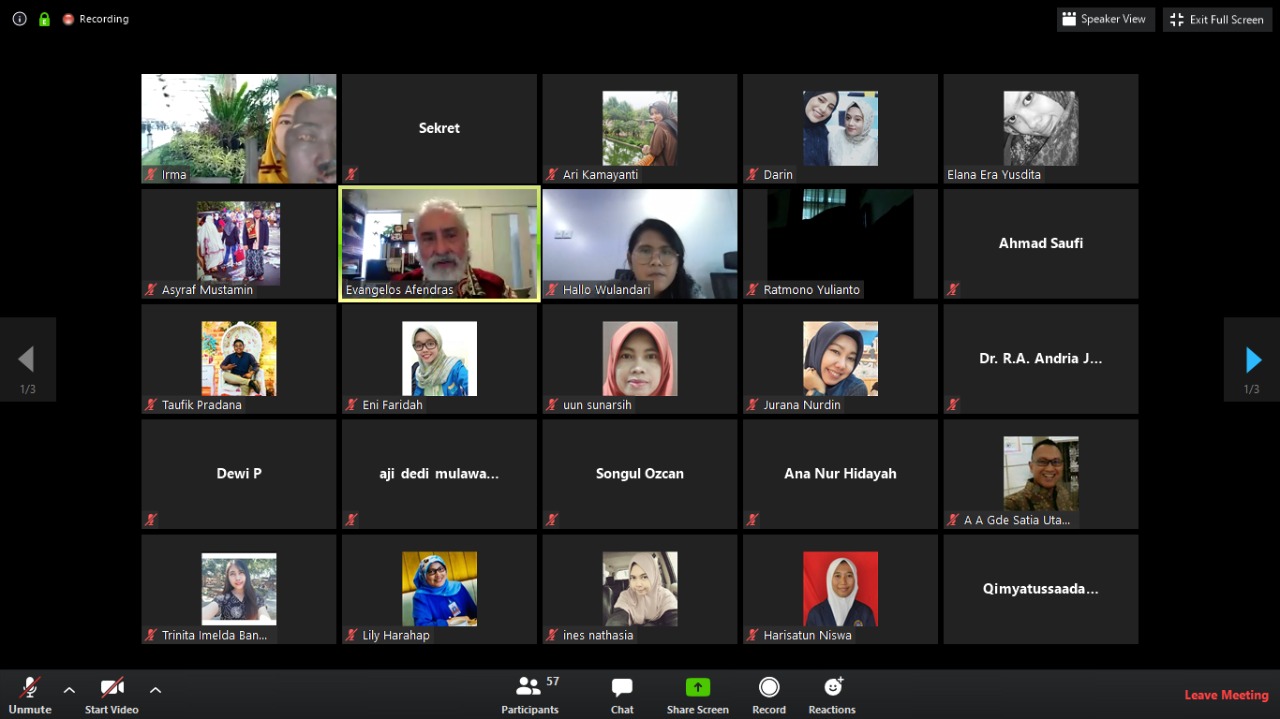
Task: Select Hallo Wulandari video tile
Action: click(640, 243)
